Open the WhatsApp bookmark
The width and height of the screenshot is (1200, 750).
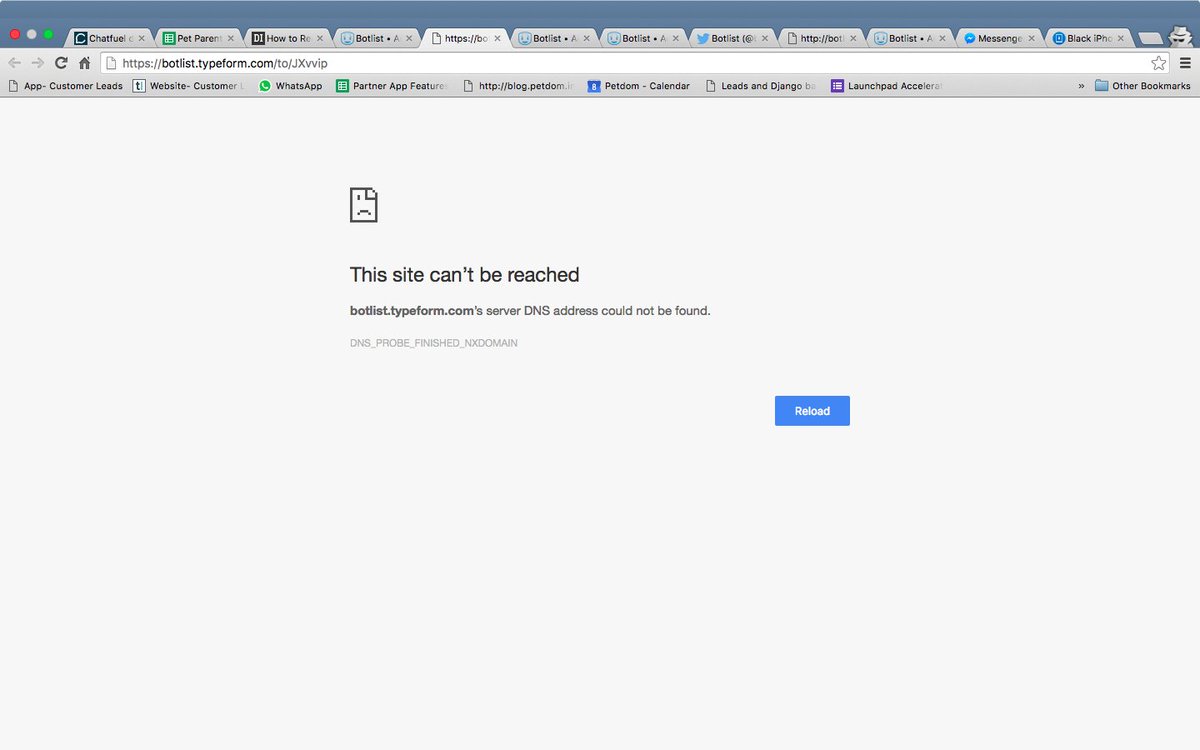[290, 86]
